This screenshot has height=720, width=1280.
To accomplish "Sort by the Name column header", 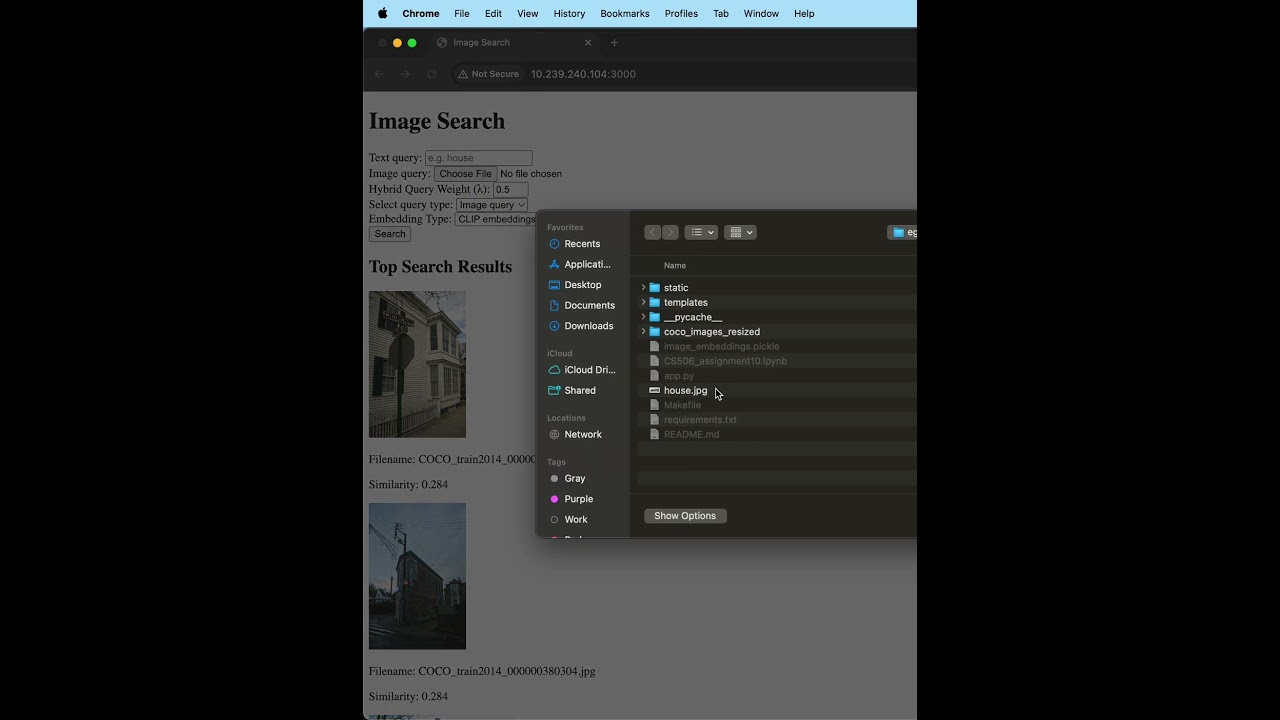I will 675,266.
